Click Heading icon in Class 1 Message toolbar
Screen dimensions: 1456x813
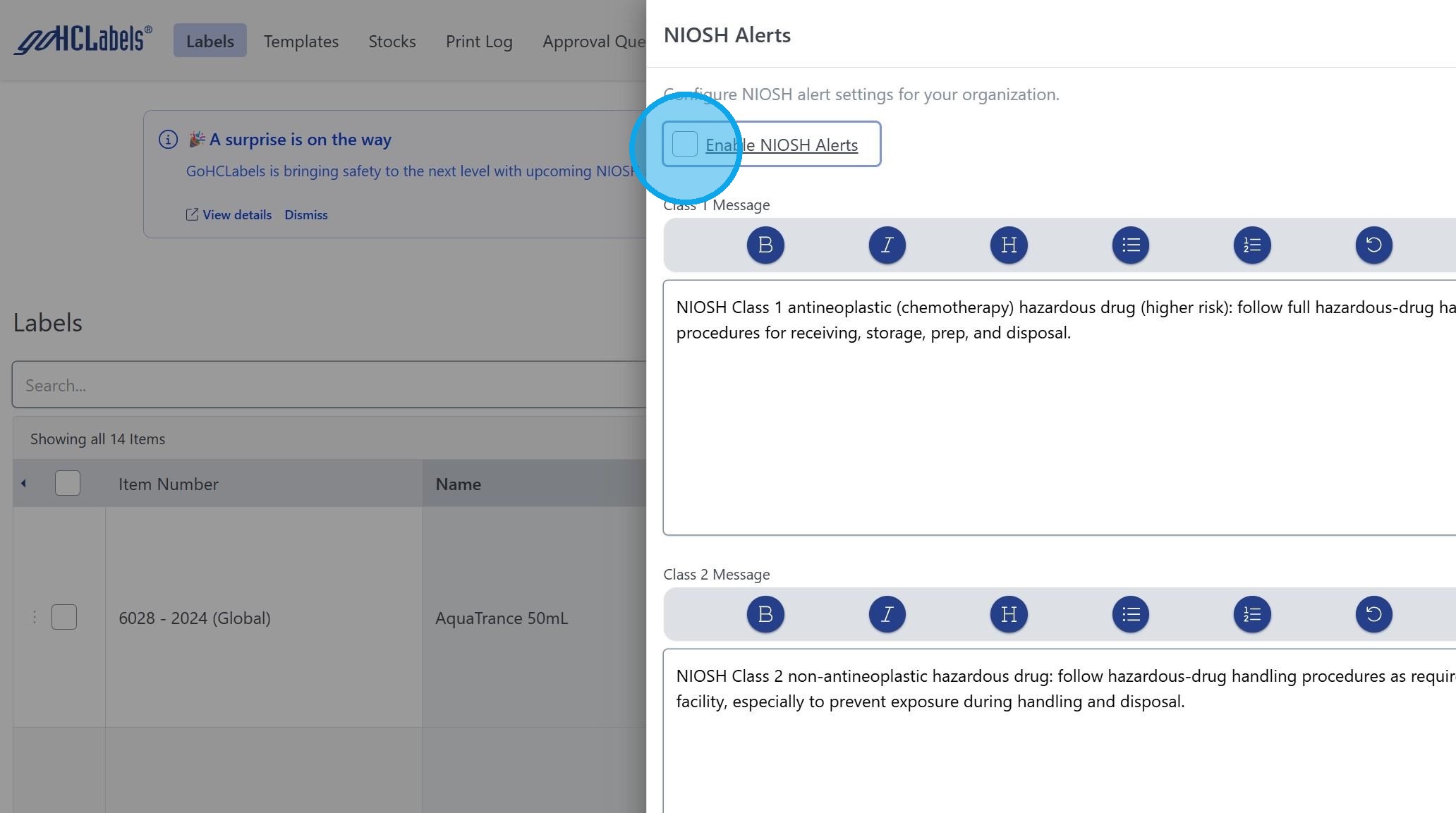coord(1009,245)
